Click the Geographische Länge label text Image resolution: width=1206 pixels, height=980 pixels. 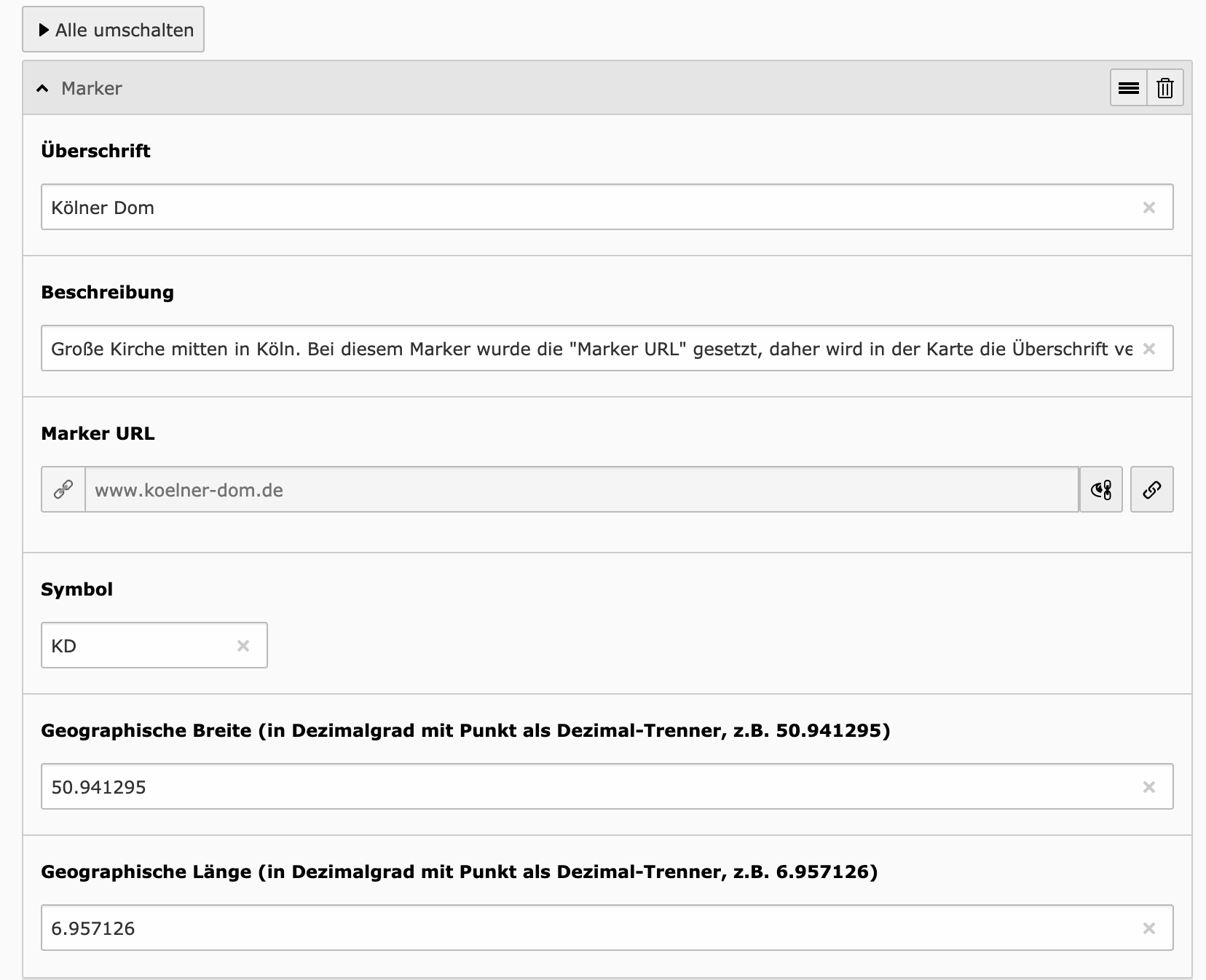[459, 872]
